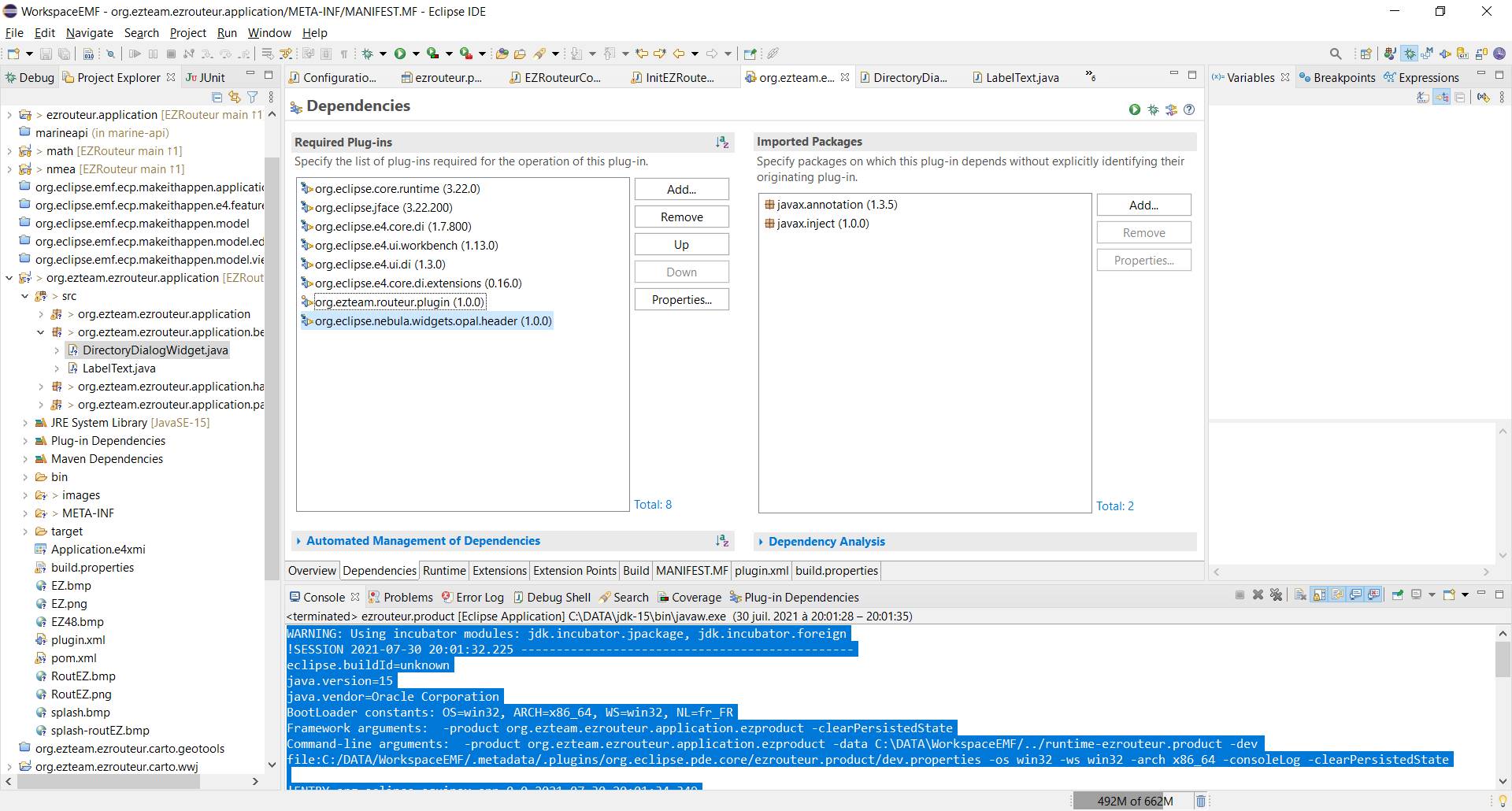This screenshot has width=1512, height=811.
Task: Expand the Plug-in Dependencies tree node
Action: pyautogui.click(x=25, y=441)
